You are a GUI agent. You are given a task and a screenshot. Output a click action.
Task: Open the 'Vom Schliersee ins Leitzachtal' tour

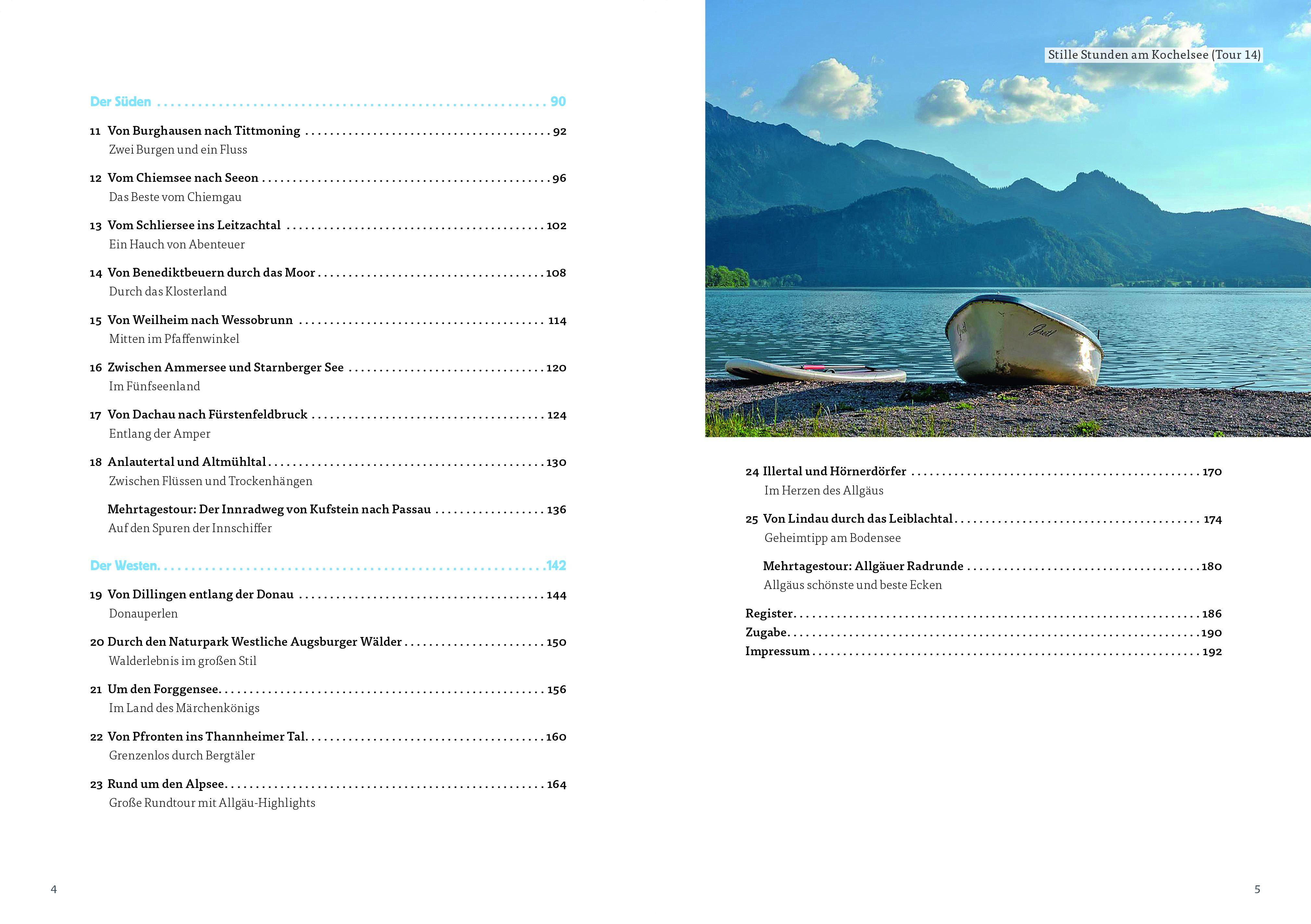pos(194,226)
